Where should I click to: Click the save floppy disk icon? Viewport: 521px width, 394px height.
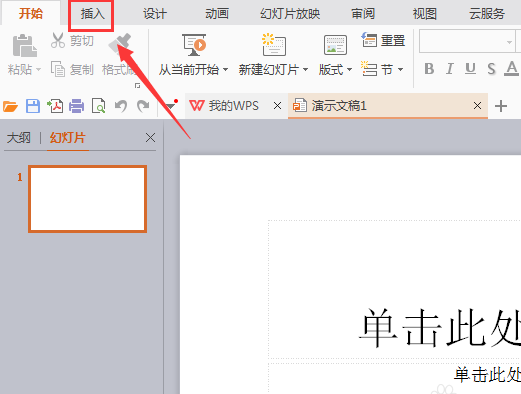(x=33, y=106)
